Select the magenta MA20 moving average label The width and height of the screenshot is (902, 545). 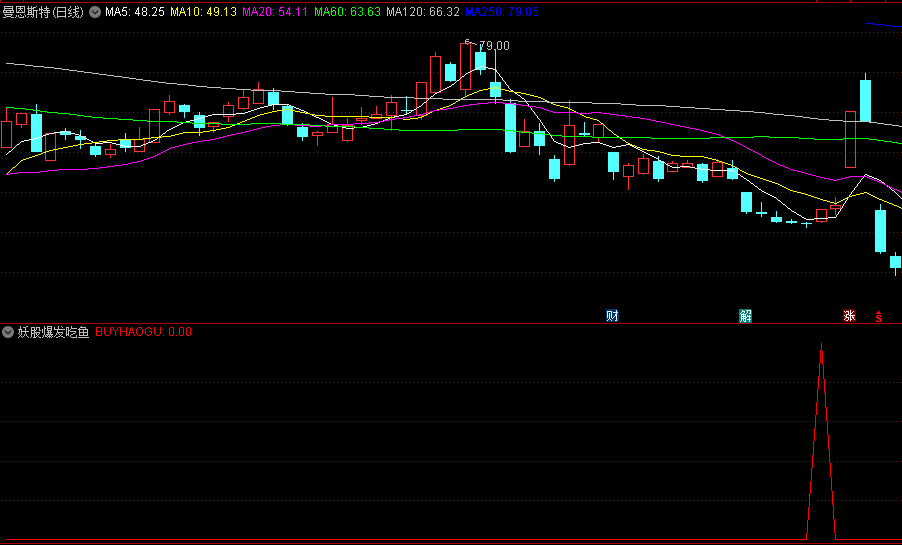pyautogui.click(x=275, y=12)
